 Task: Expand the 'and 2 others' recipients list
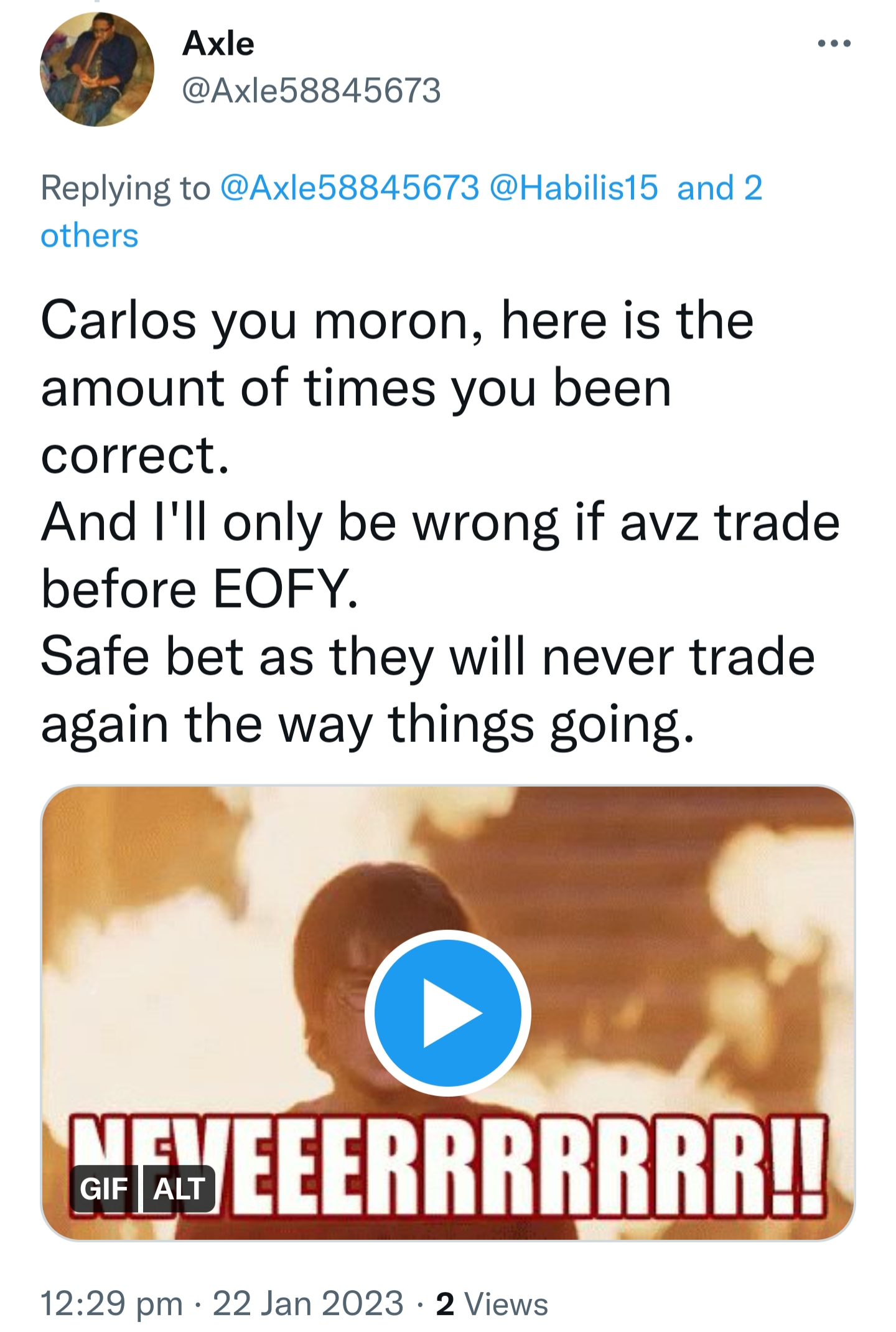click(x=719, y=188)
